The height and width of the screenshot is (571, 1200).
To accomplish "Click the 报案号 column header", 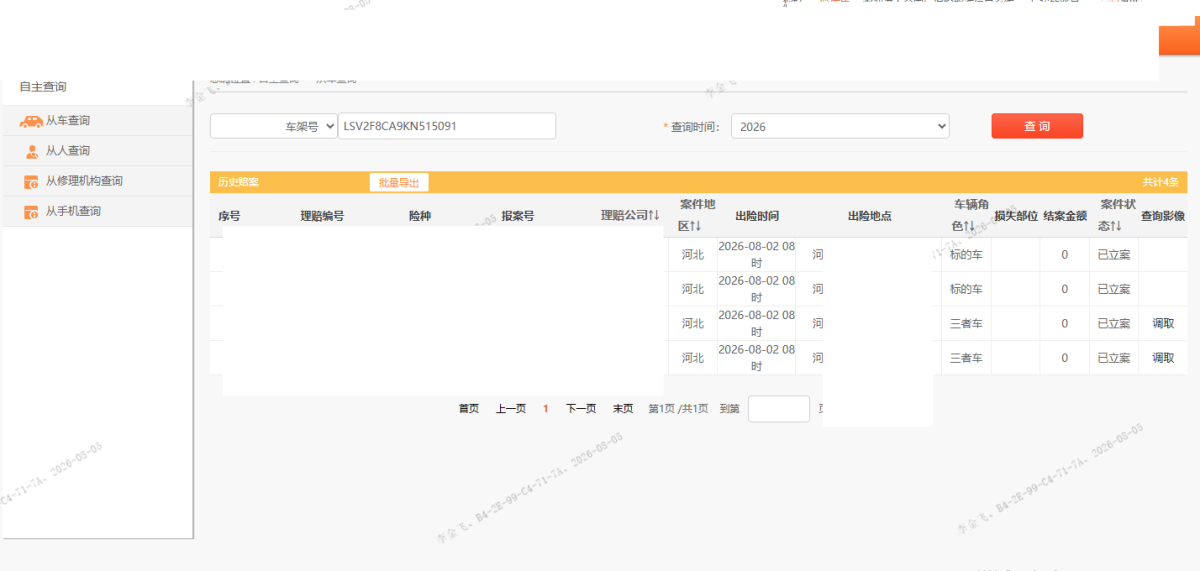I will pos(518,216).
